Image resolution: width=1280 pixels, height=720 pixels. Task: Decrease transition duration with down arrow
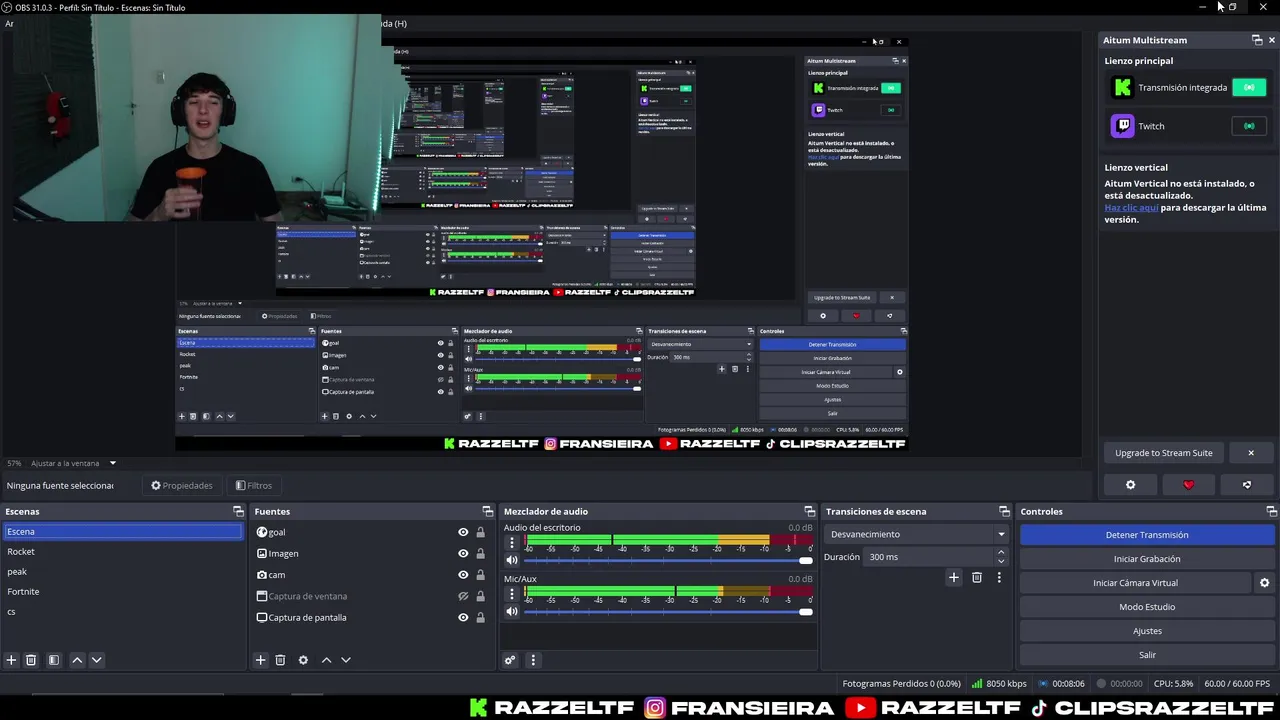1001,561
